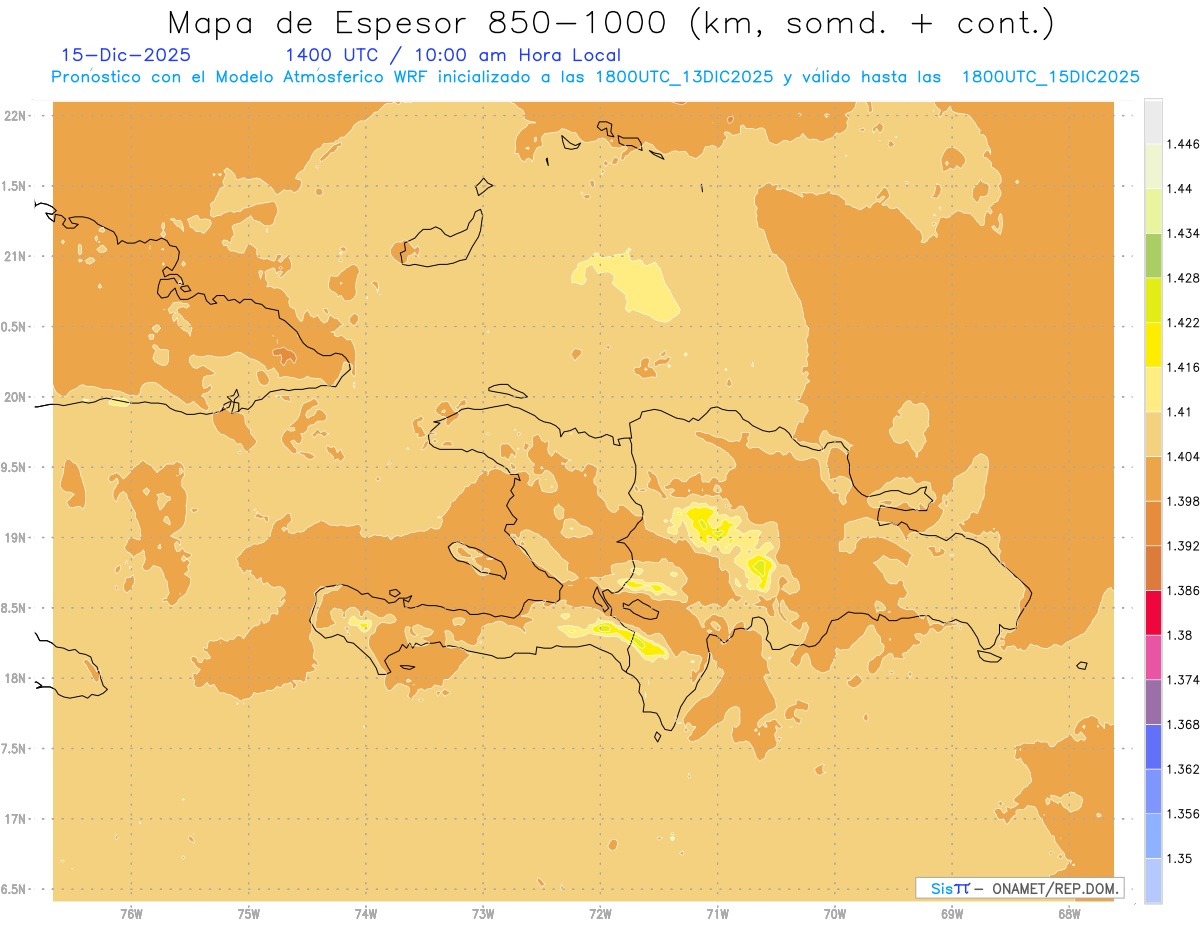The image size is (1200, 927).
Task: Click the colorbar value "1.428"
Action: pyautogui.click(x=1183, y=278)
